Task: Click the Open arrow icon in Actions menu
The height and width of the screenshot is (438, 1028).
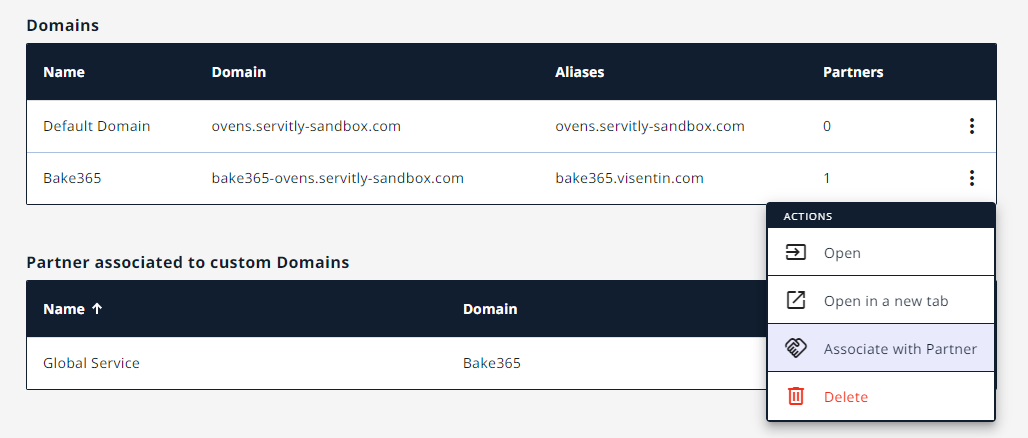Action: point(796,252)
